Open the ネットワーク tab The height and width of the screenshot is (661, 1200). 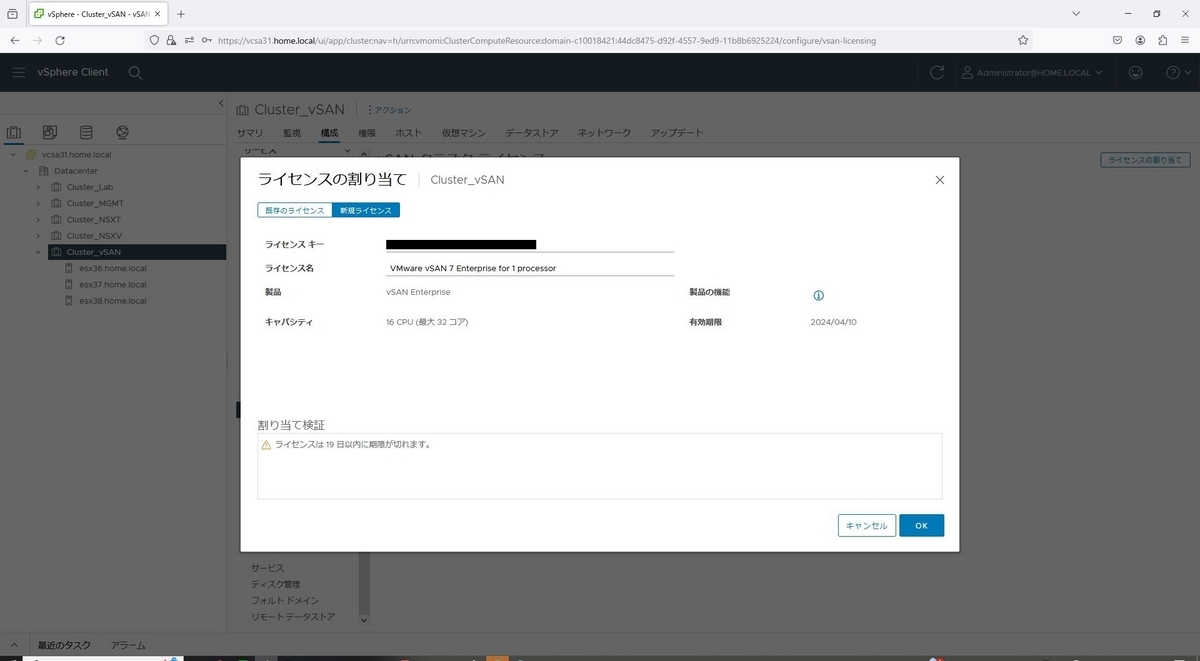click(604, 133)
